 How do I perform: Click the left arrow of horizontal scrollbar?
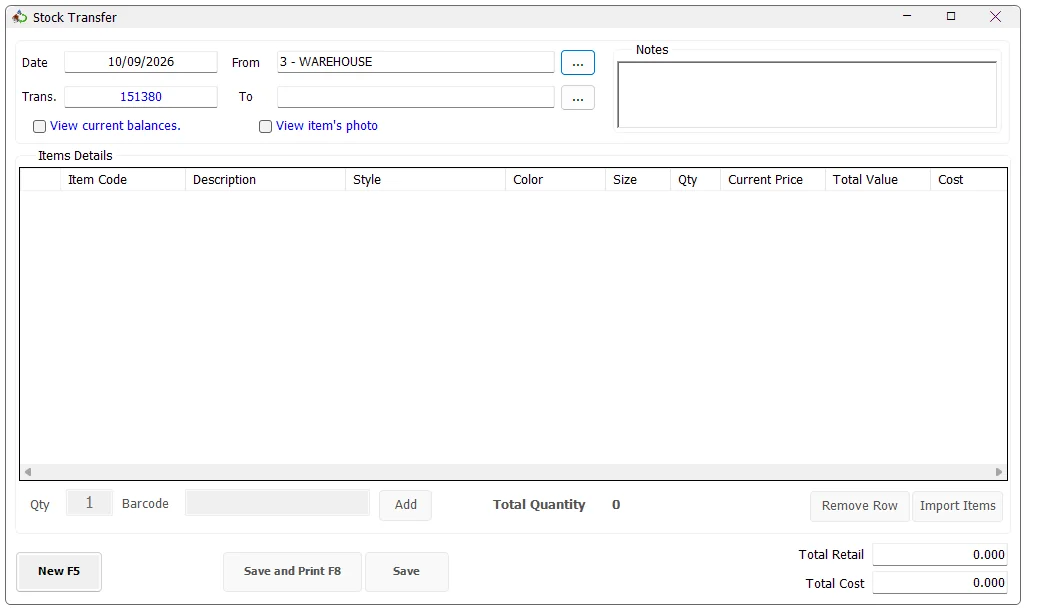(28, 472)
